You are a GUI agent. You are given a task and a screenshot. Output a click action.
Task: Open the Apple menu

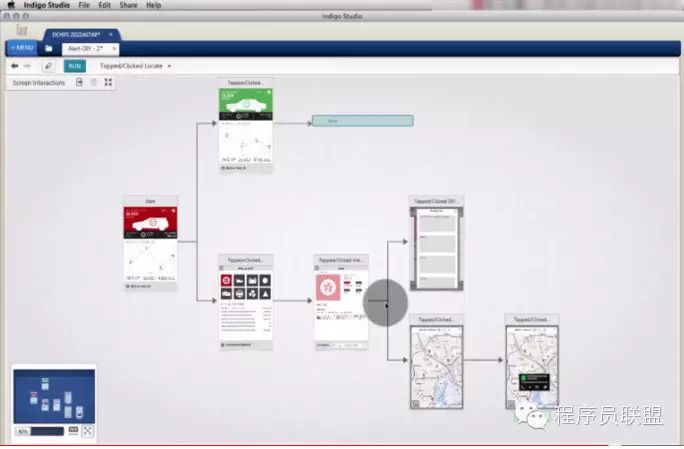(11, 5)
